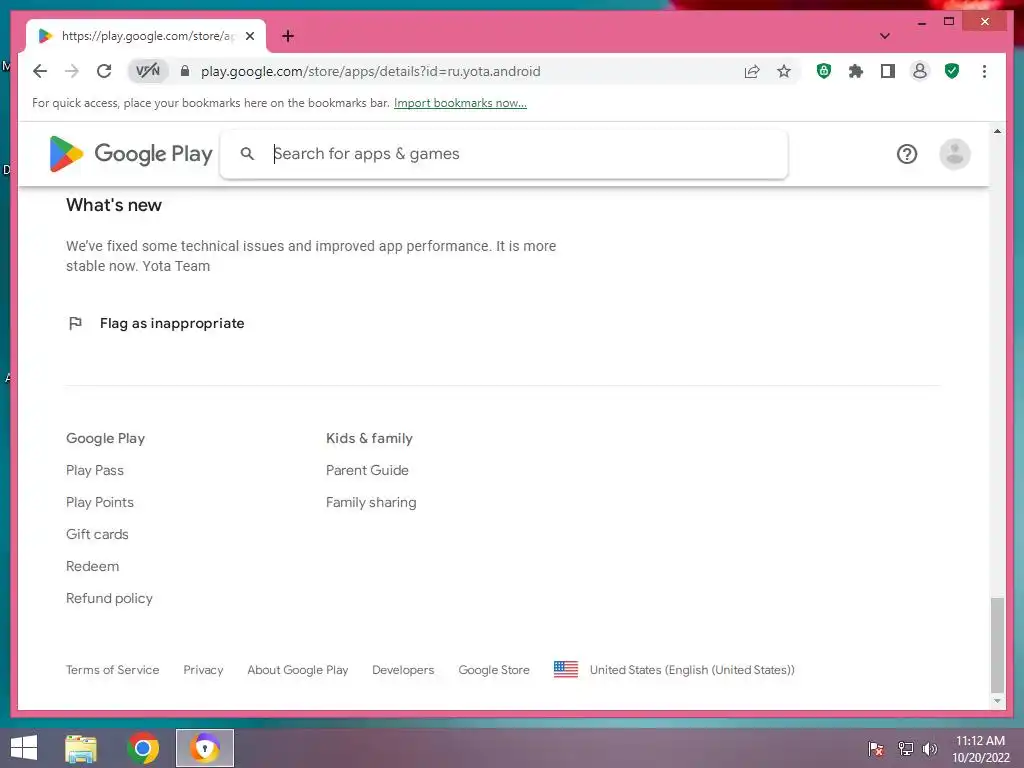Share this page via share icon

[x=752, y=71]
